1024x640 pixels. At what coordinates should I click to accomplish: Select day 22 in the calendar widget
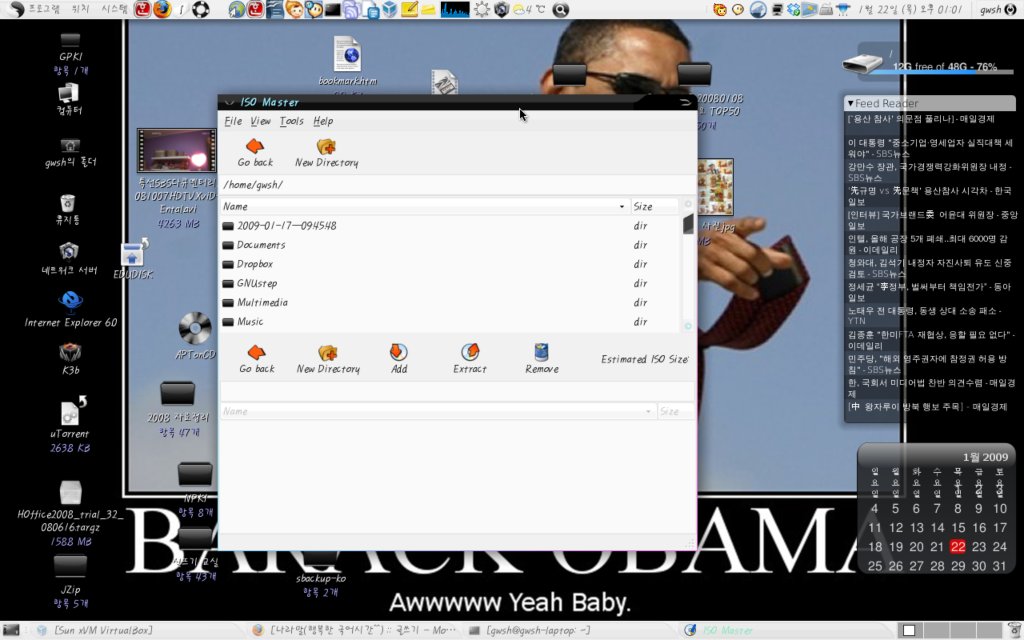(958, 547)
